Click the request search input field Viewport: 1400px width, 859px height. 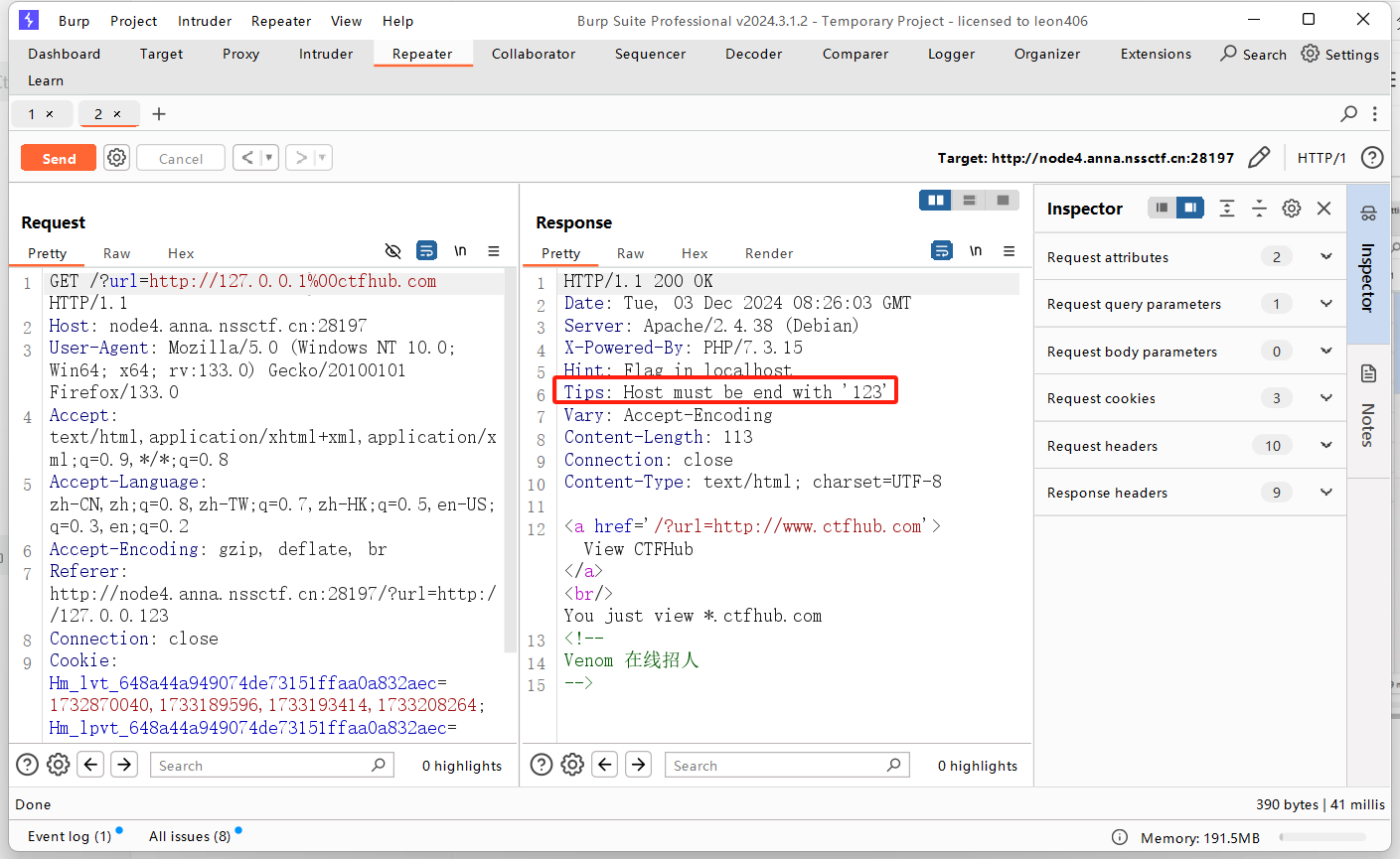pos(271,765)
